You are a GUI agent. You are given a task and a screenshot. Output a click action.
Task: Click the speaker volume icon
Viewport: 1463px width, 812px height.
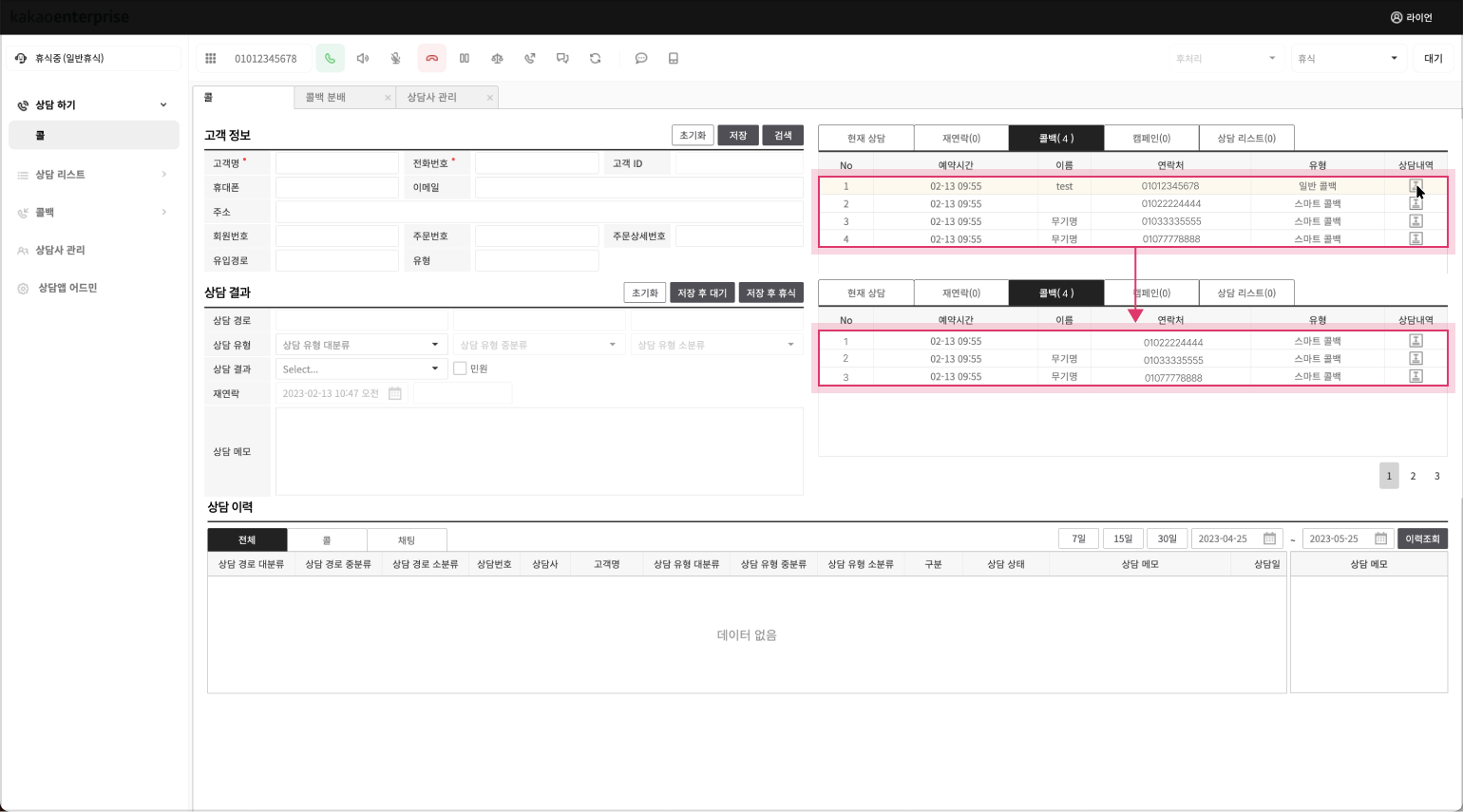[363, 59]
